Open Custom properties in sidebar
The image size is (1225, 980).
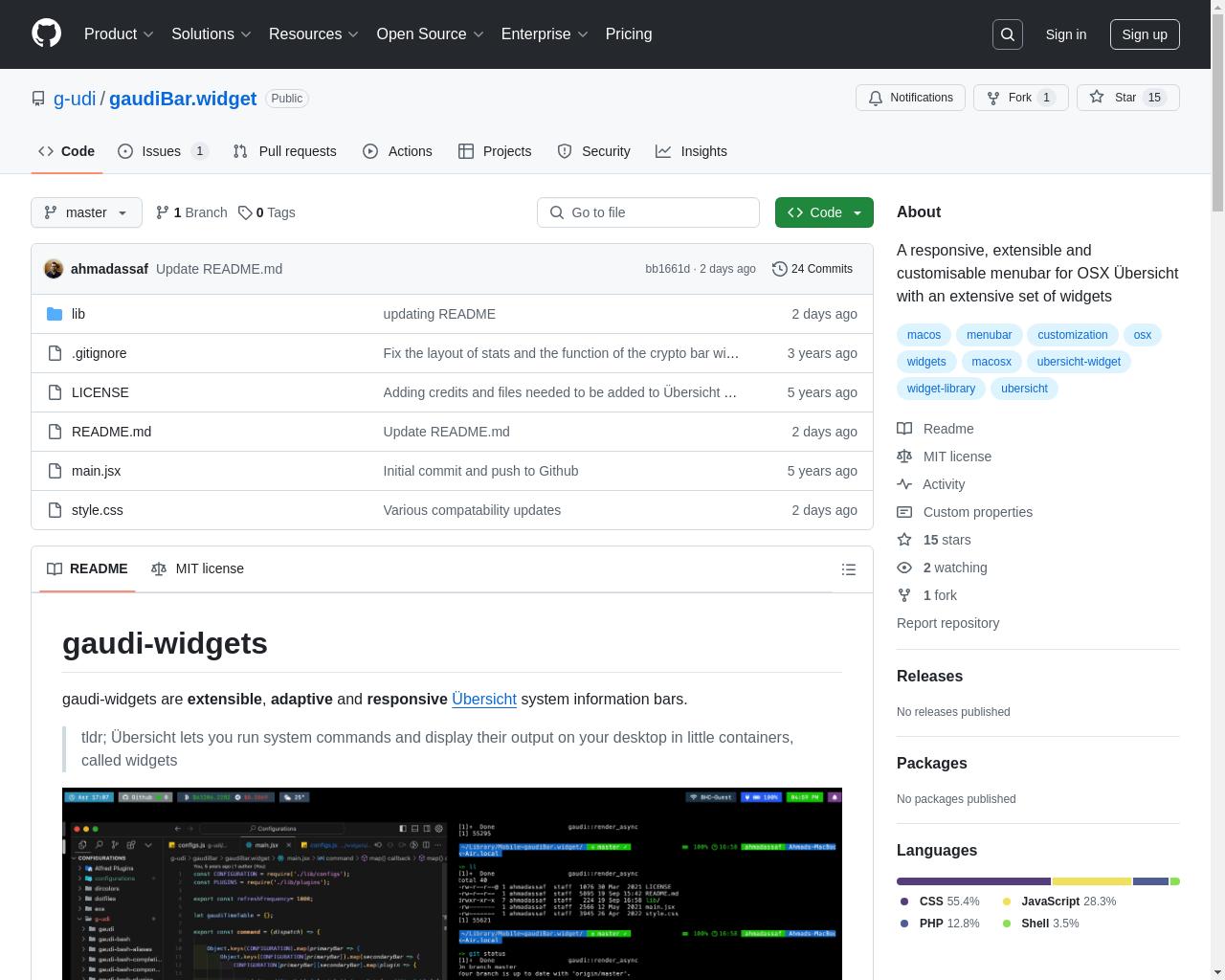(965, 512)
